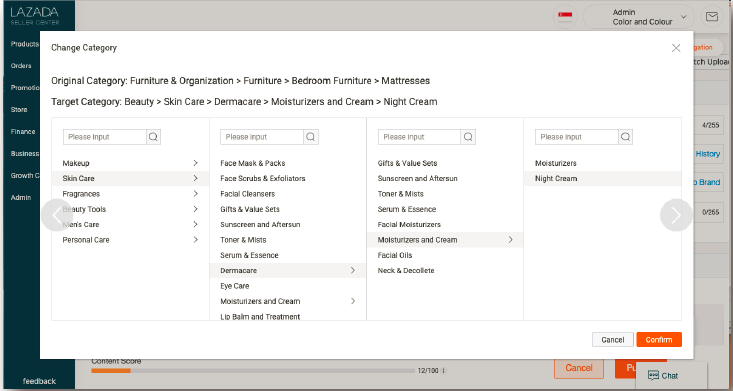
Task: Open Orders in the sidebar
Action: (21, 66)
